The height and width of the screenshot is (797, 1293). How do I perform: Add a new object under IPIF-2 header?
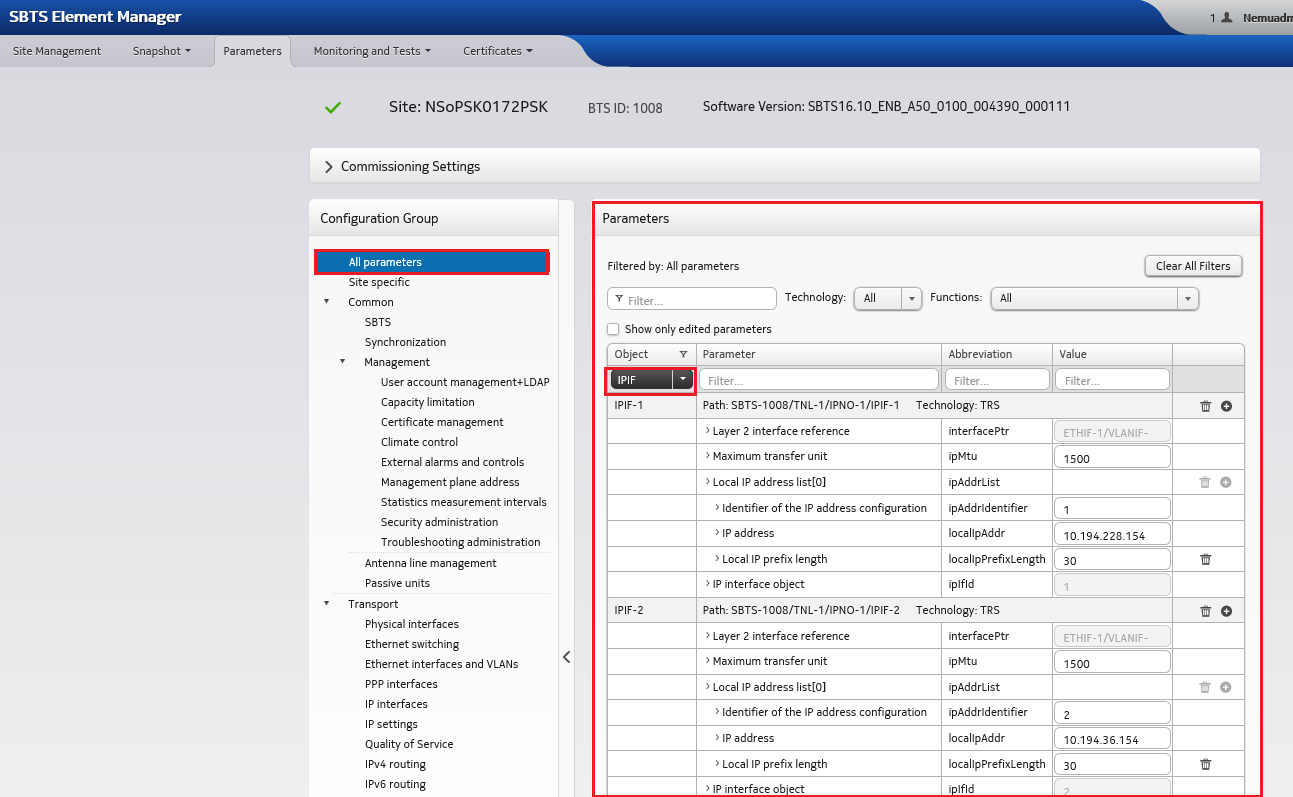click(x=1226, y=610)
